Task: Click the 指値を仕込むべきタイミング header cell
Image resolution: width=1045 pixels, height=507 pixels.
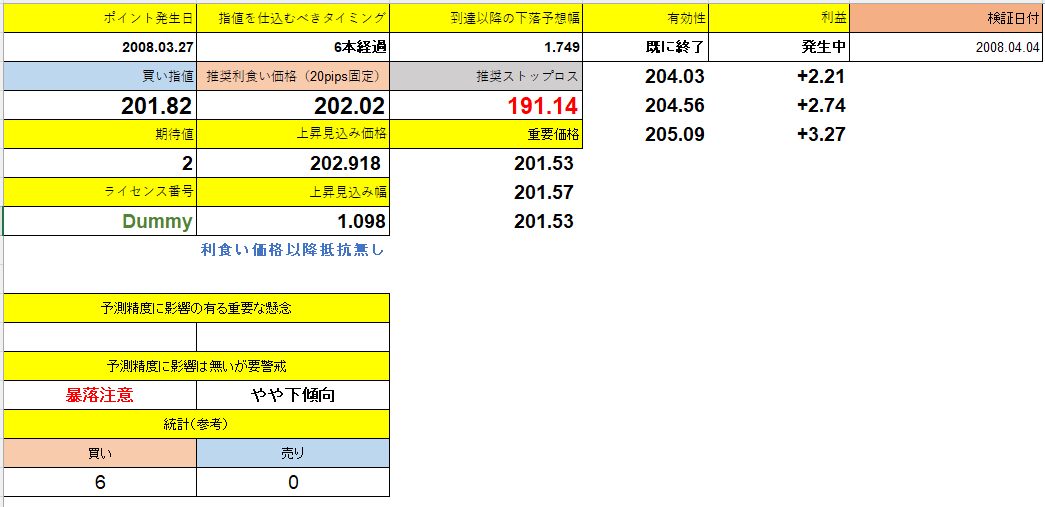Action: (293, 18)
